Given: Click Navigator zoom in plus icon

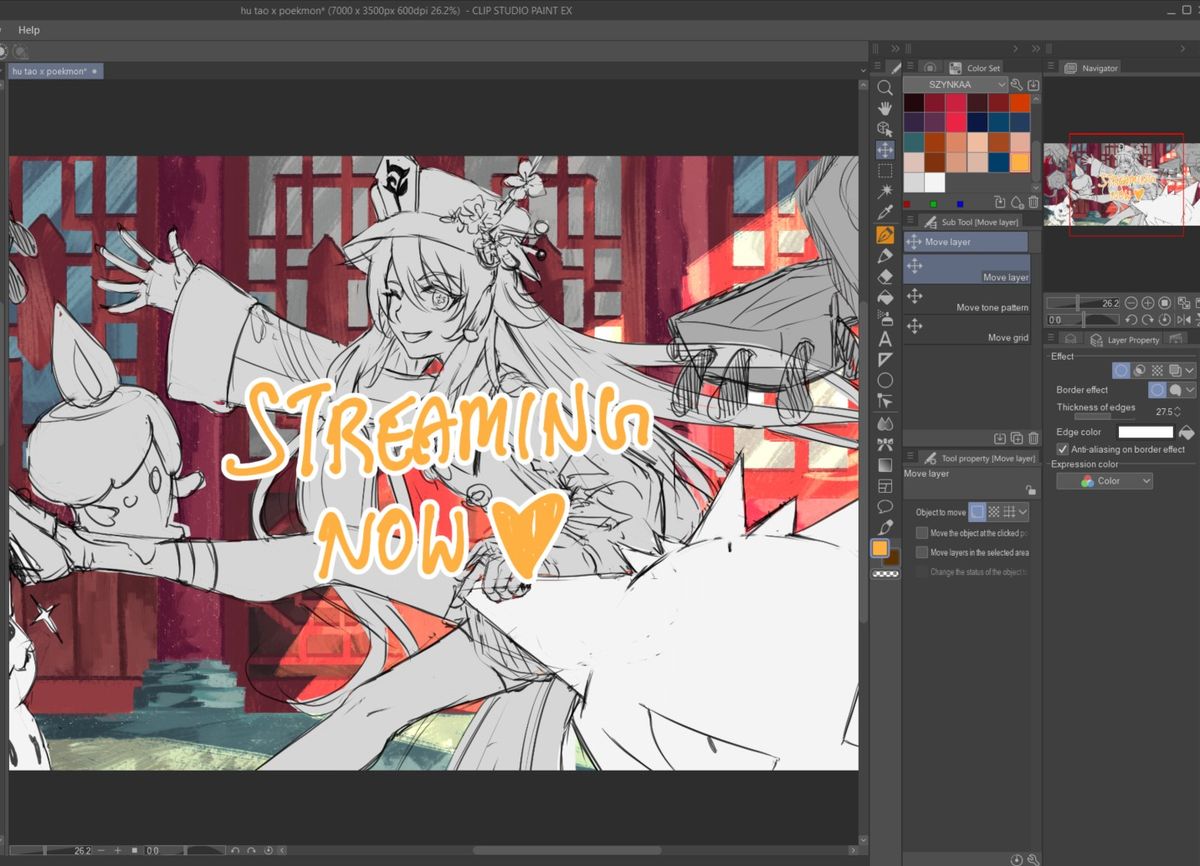Looking at the screenshot, I should (1148, 303).
